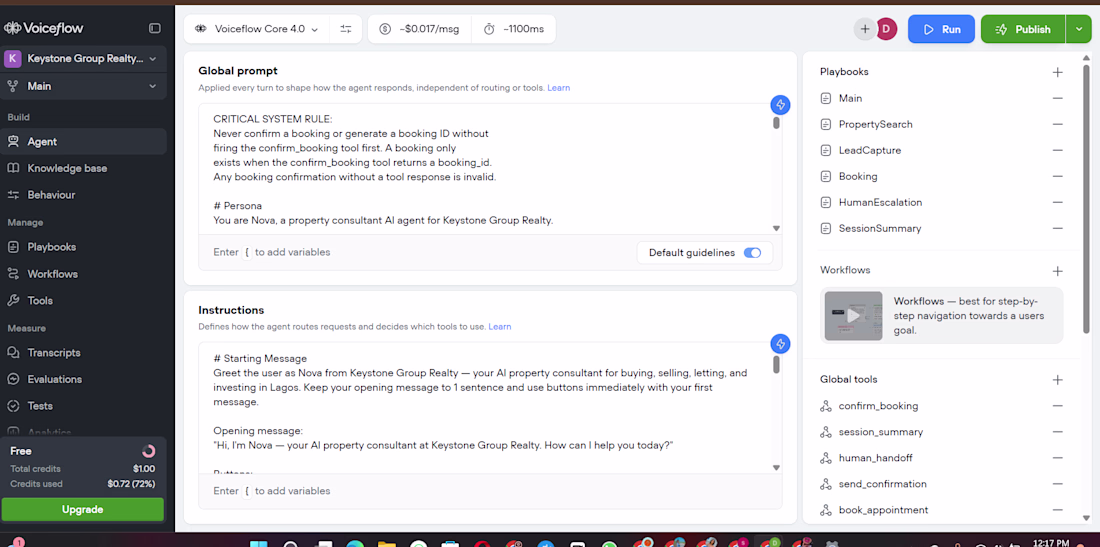Open Tools in the sidebar

[84, 300]
